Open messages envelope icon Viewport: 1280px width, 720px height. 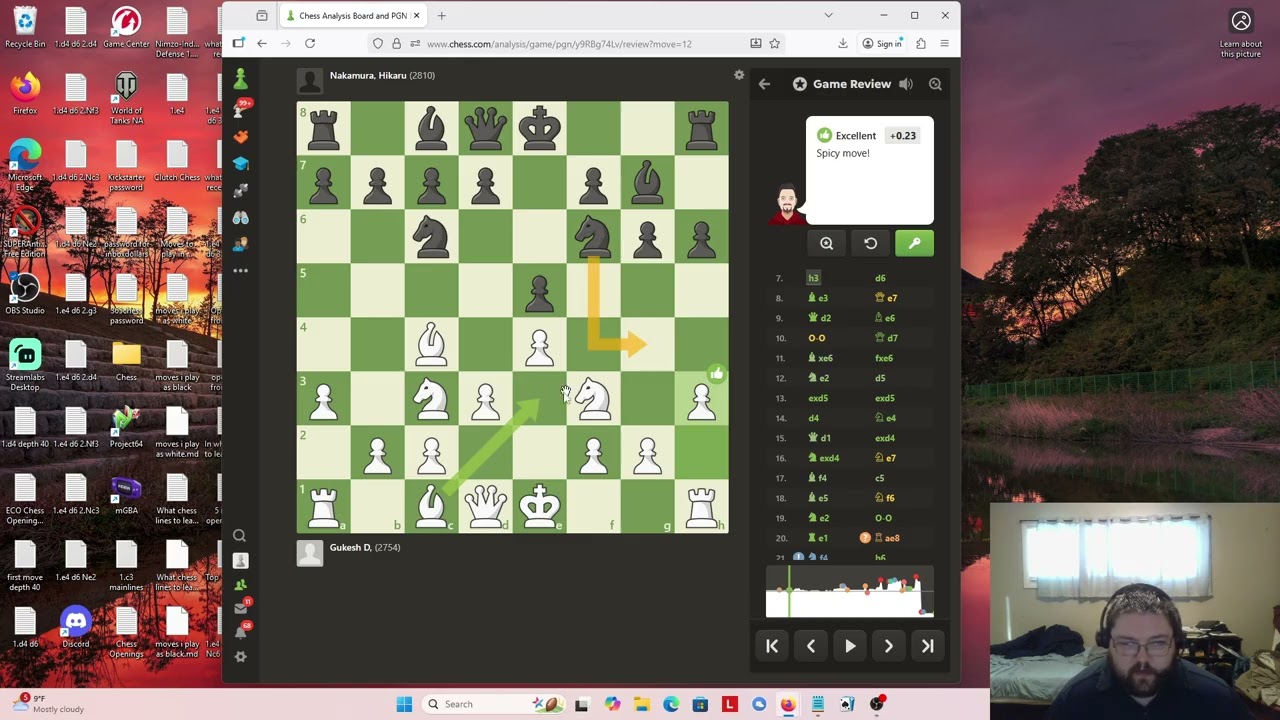(240, 608)
